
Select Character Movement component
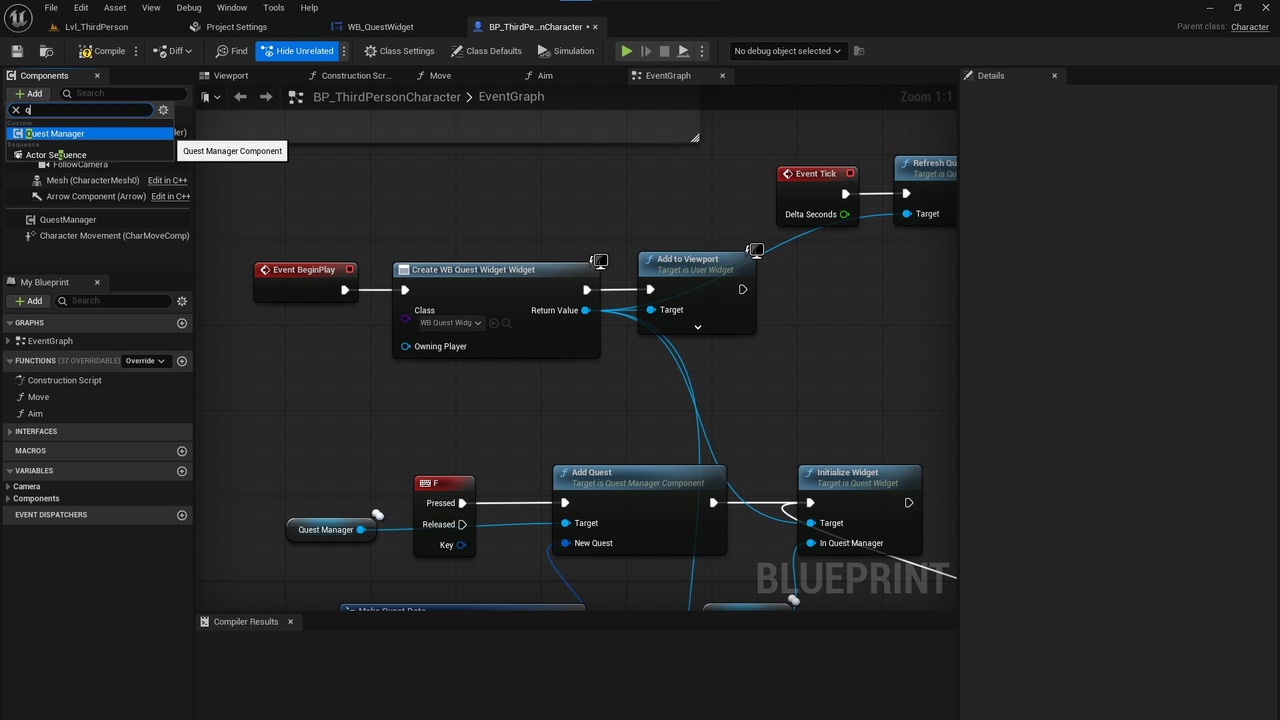point(114,236)
